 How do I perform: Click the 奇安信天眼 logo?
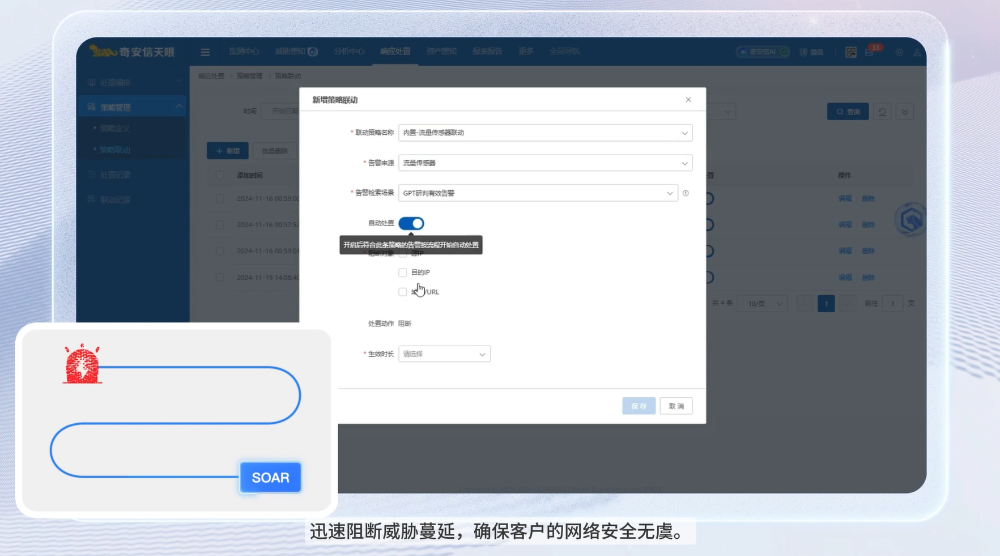(133, 52)
